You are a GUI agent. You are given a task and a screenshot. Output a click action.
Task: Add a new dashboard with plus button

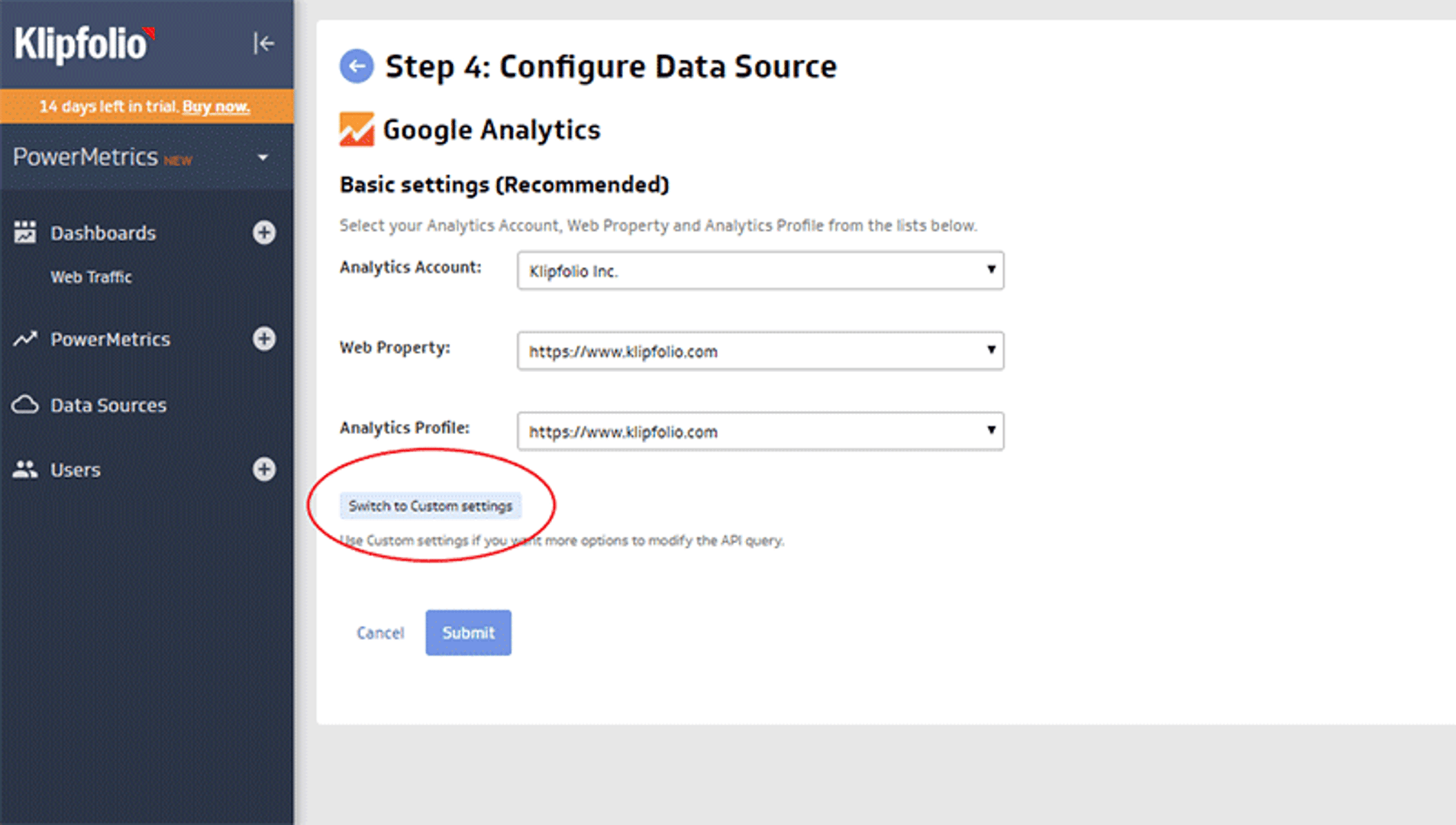(x=263, y=233)
